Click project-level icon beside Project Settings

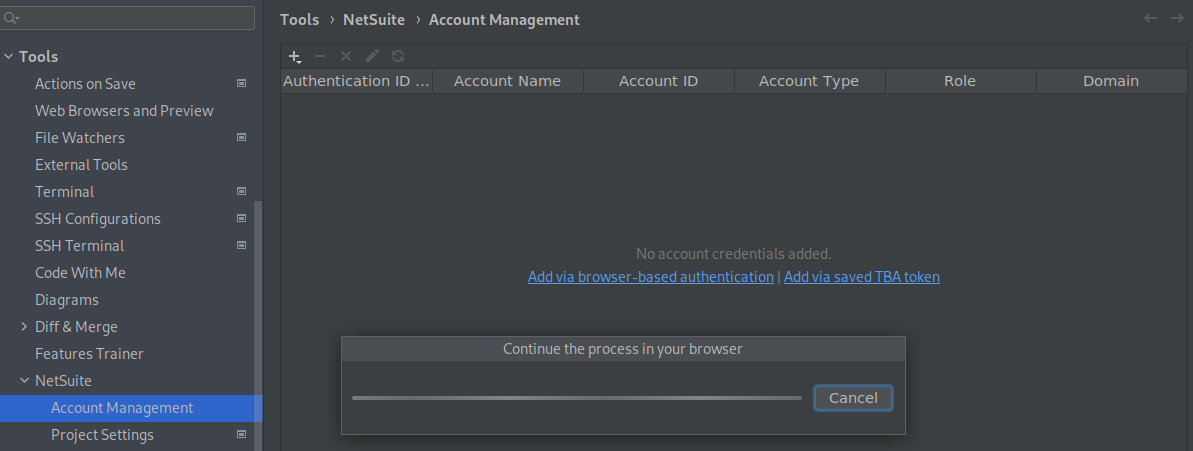(x=241, y=434)
